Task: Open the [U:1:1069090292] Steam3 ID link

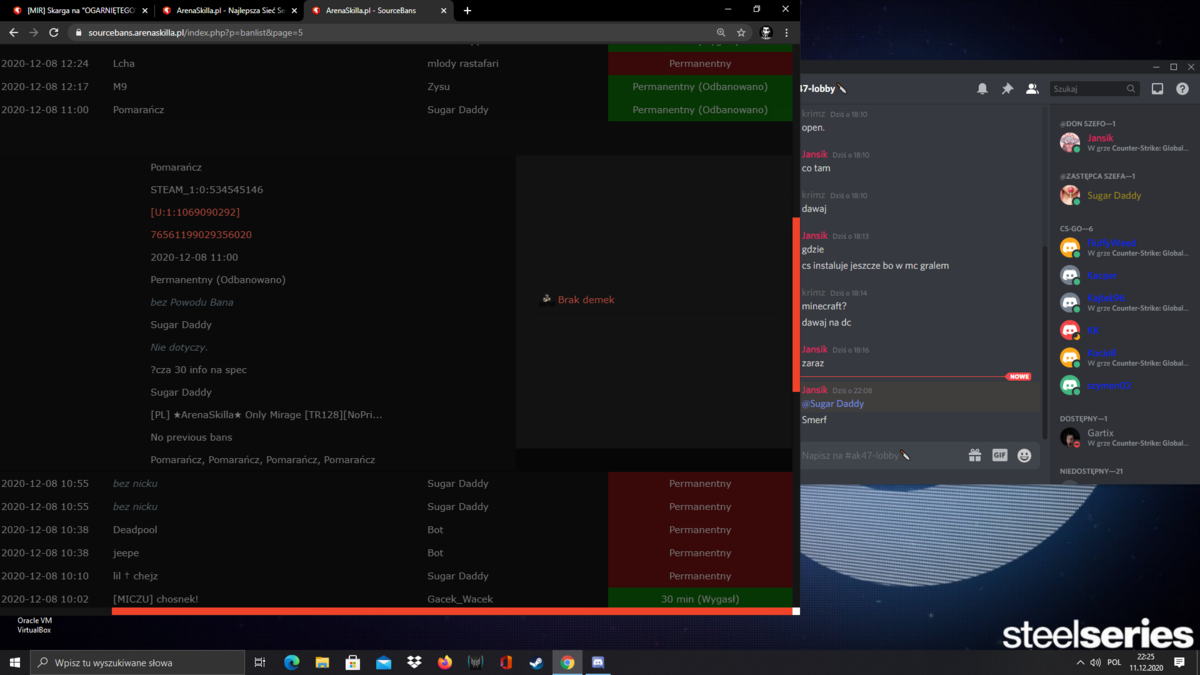Action: [195, 212]
